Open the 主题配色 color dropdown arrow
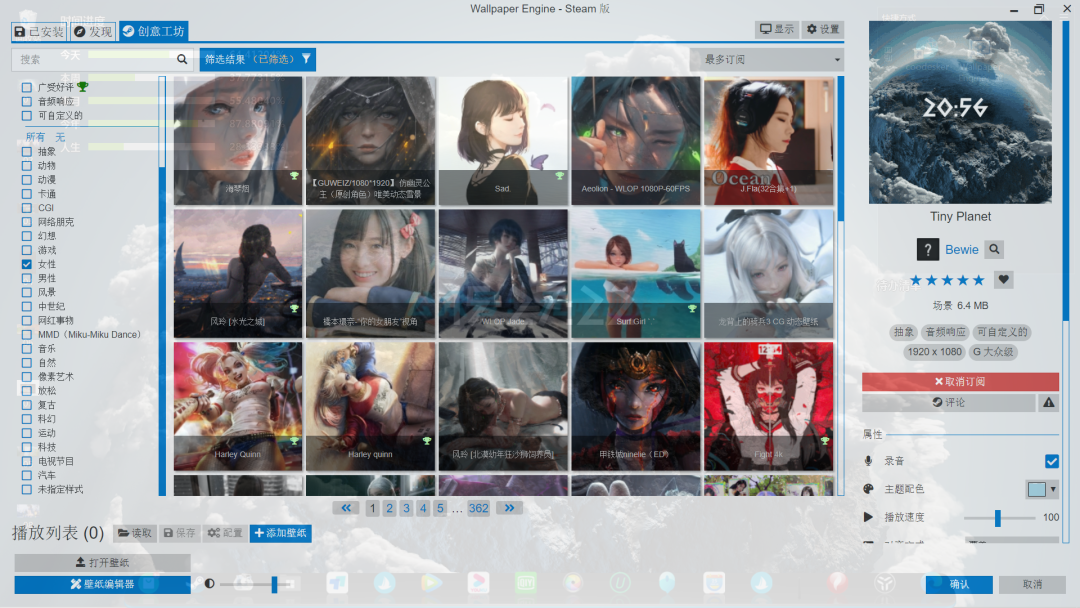The height and width of the screenshot is (608, 1080). point(1052,489)
